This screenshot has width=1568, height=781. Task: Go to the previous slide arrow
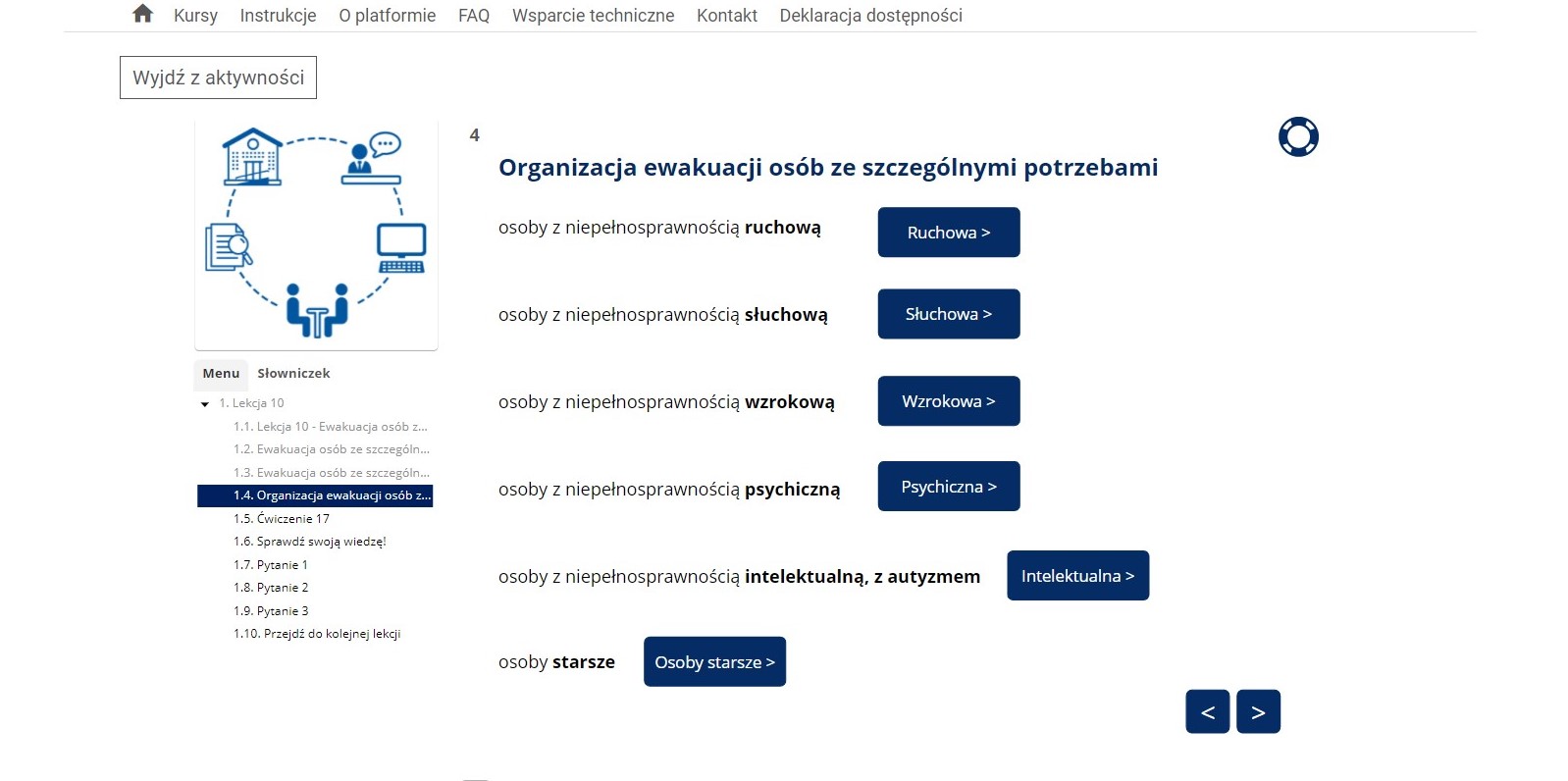point(1207,711)
